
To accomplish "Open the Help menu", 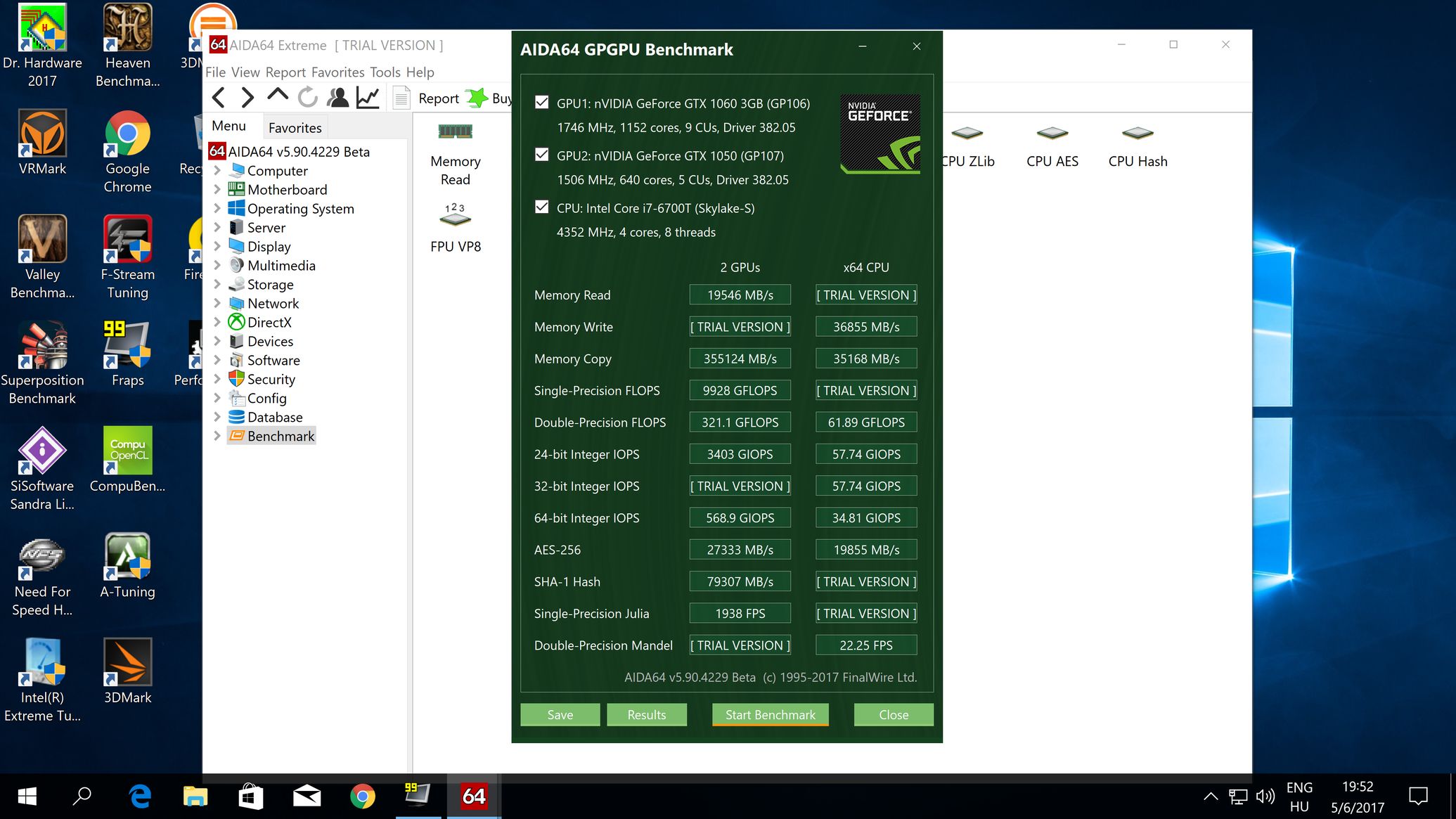I will click(420, 72).
